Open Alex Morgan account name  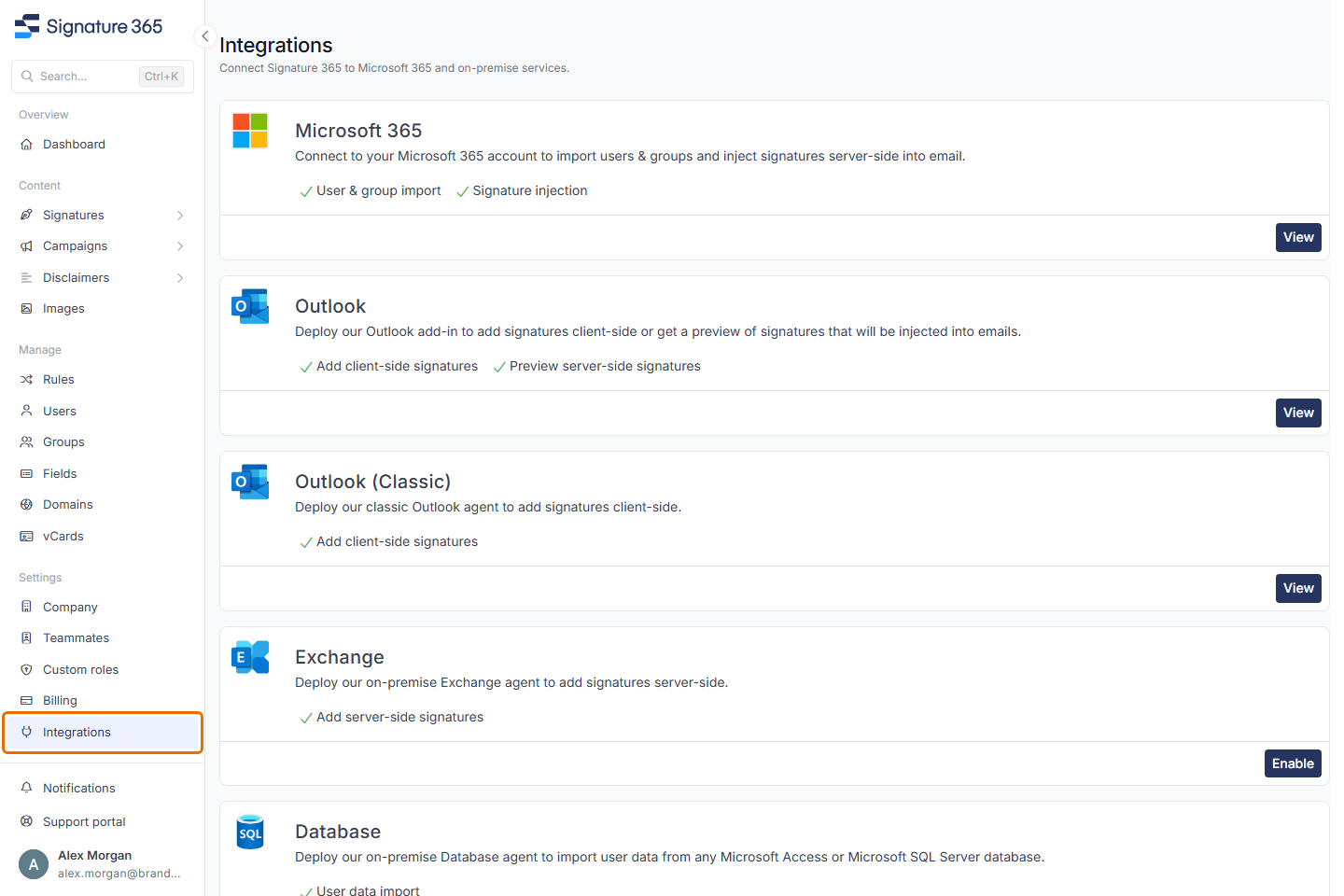coord(94,856)
